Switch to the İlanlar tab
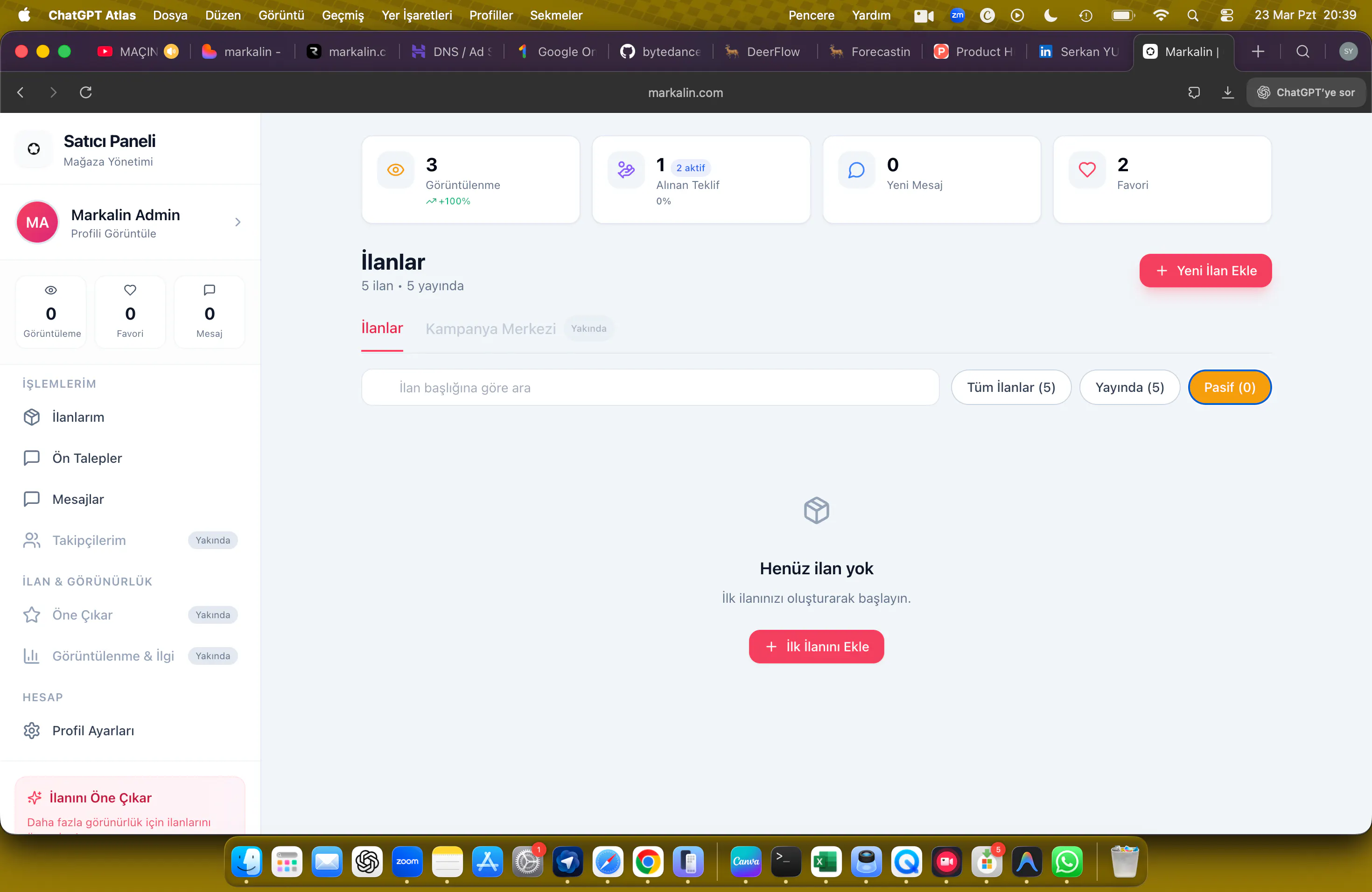Image resolution: width=1372 pixels, height=892 pixels. point(382,328)
